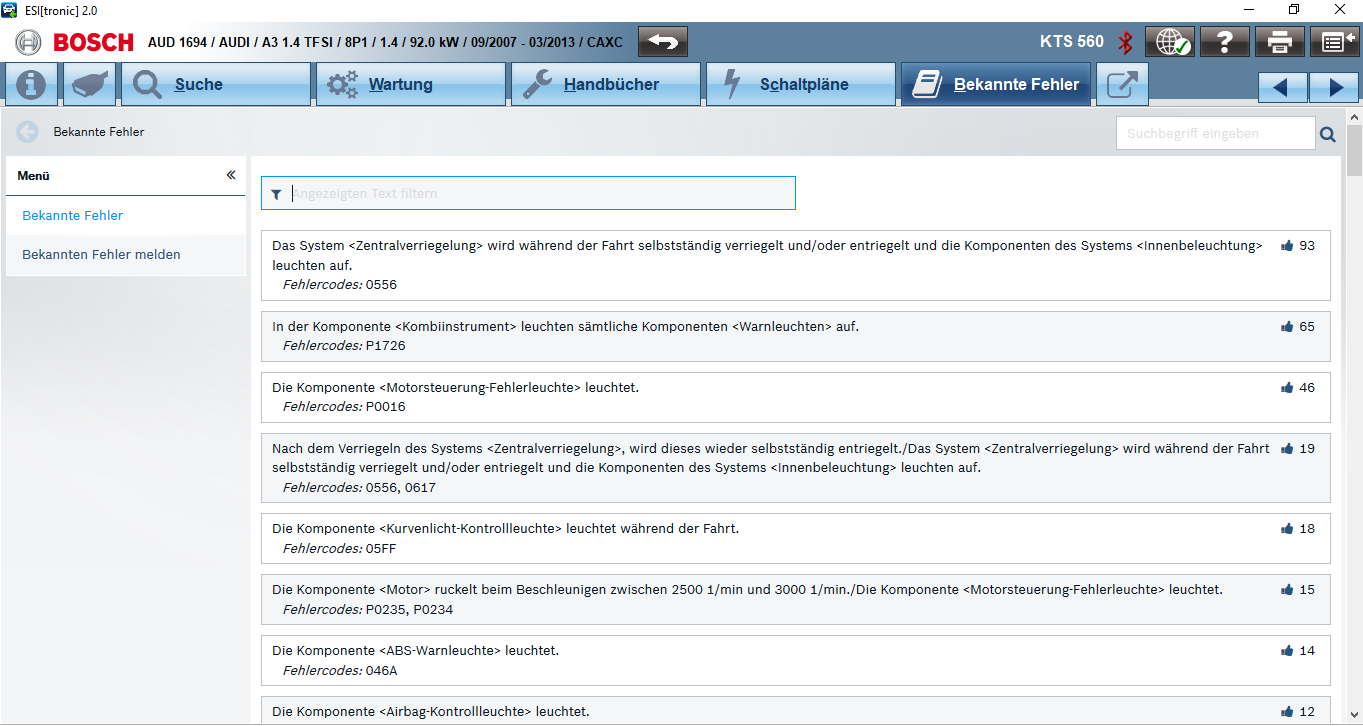Select Bekannten Fehler melden in menu
1363x726 pixels.
101,254
